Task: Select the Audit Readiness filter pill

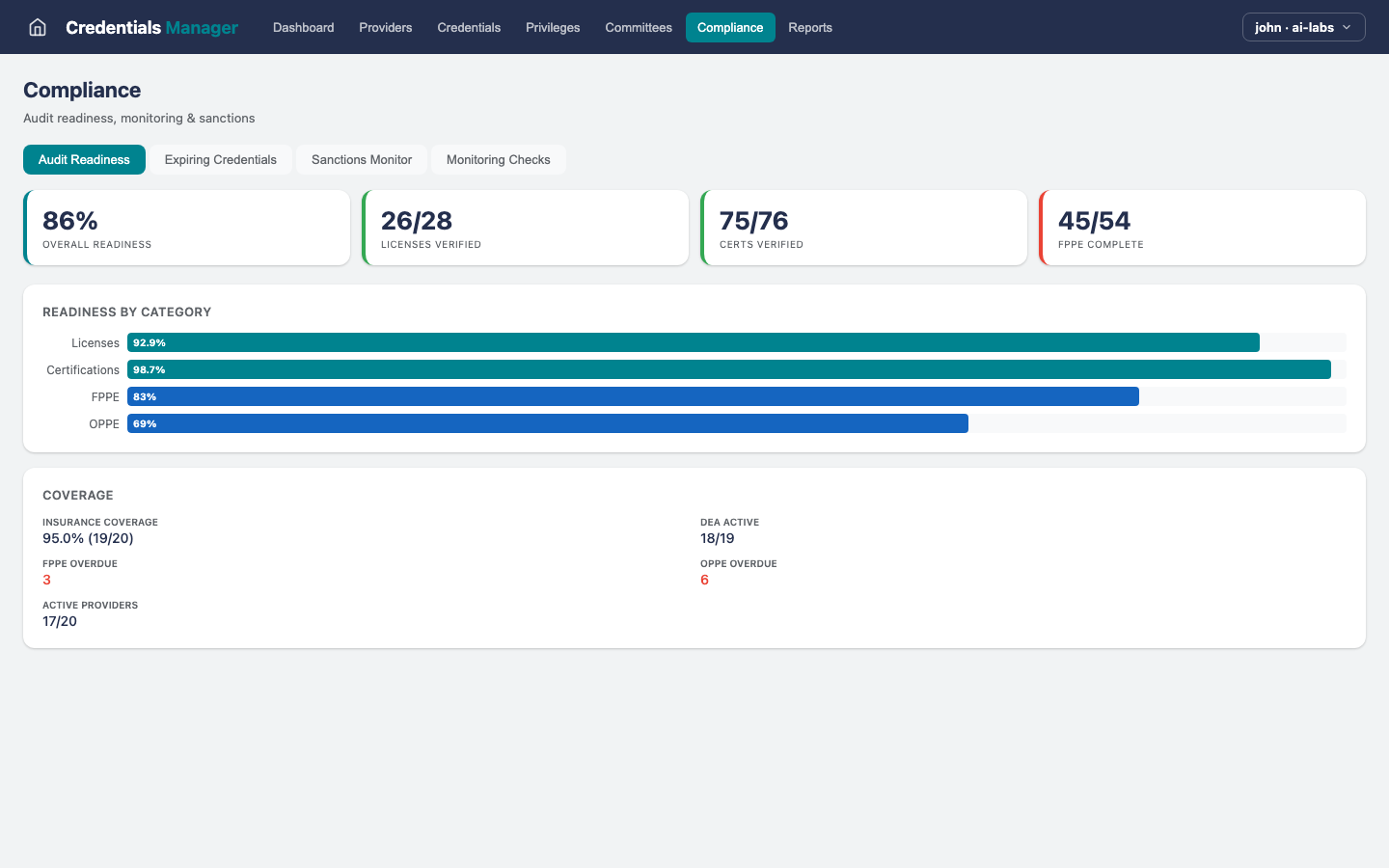Action: [x=84, y=159]
